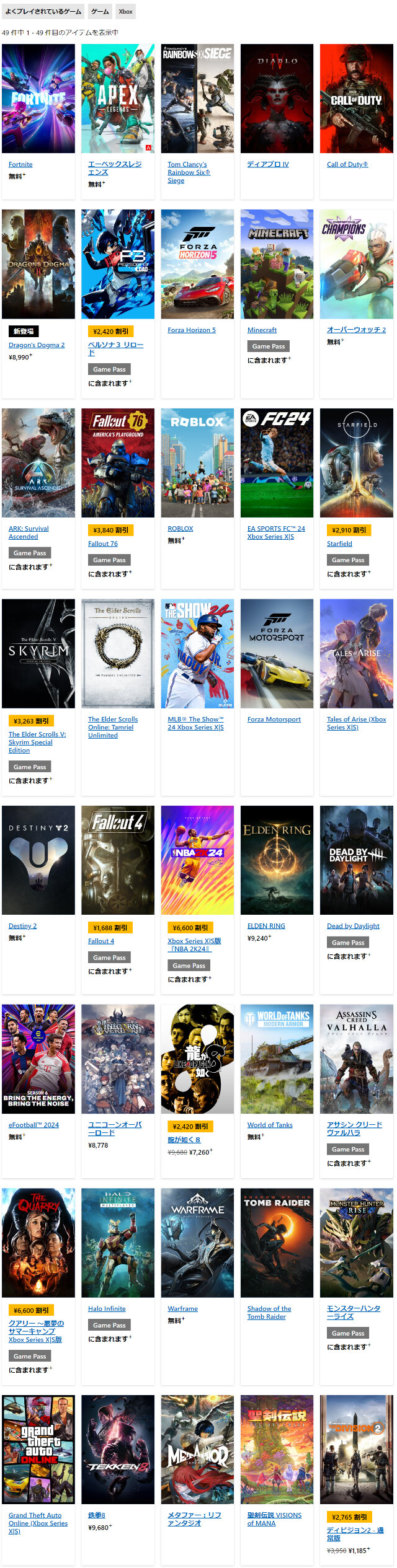Open the Dead by Daylight title link
The width and height of the screenshot is (397, 1568).
coord(354,926)
